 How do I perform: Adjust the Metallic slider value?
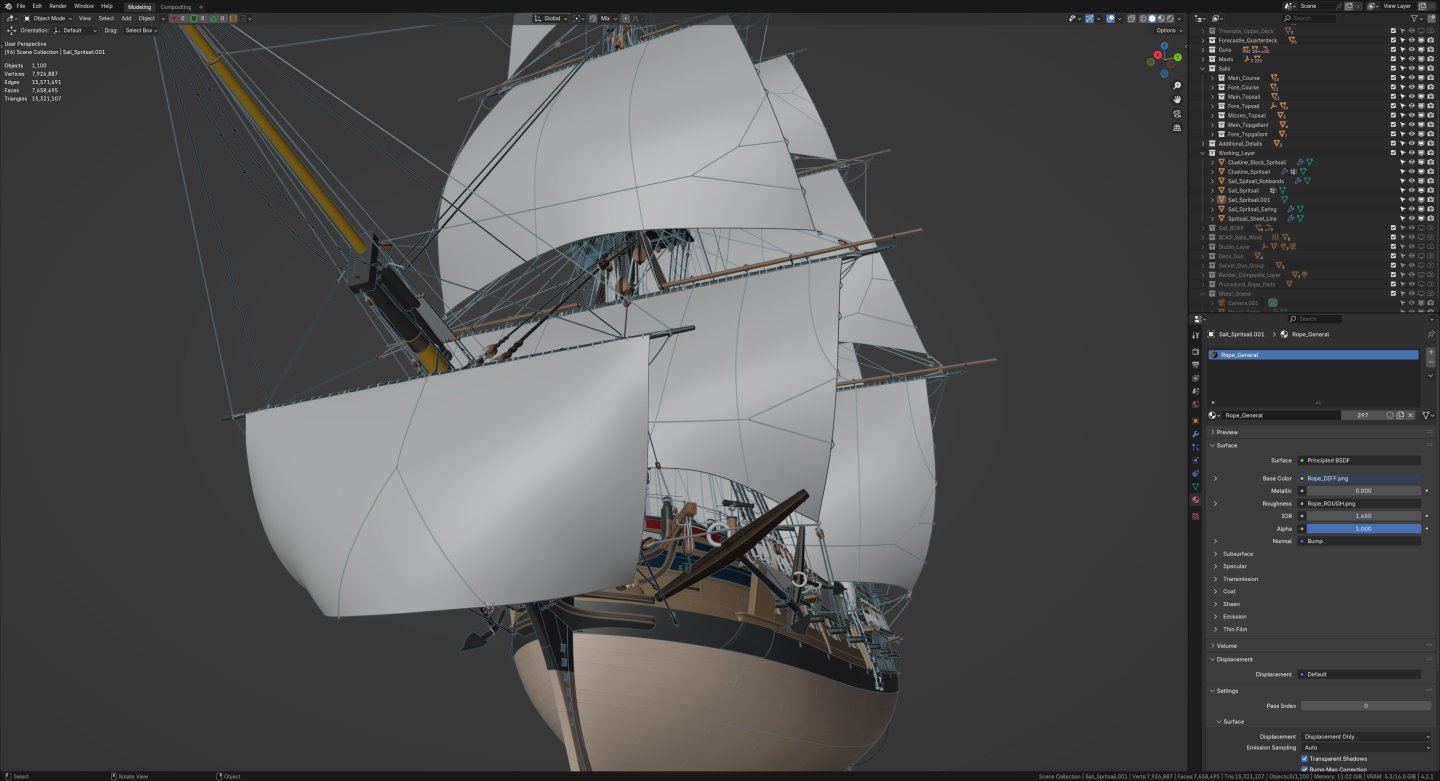click(x=1363, y=491)
